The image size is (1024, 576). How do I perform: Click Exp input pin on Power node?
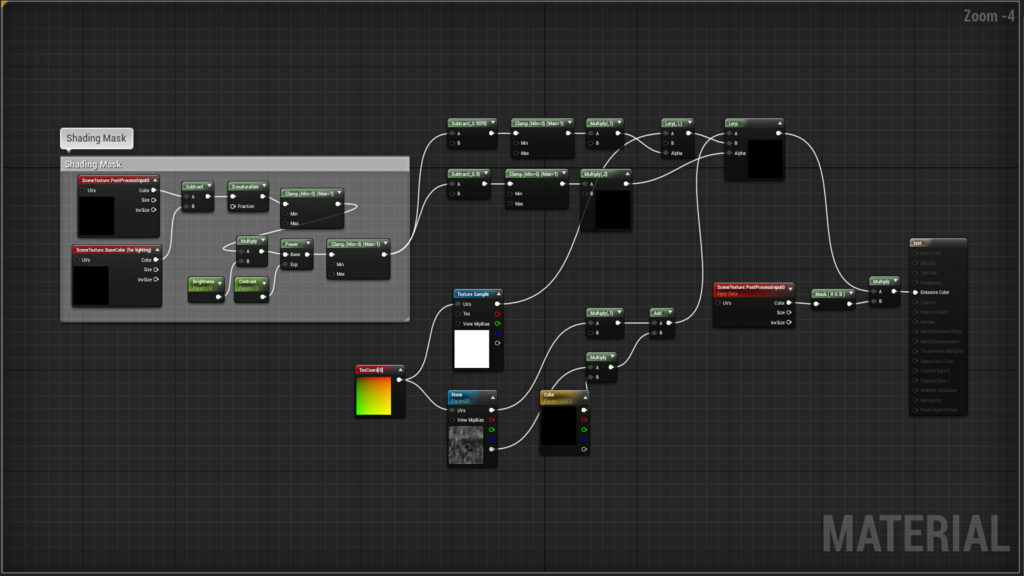click(x=285, y=264)
